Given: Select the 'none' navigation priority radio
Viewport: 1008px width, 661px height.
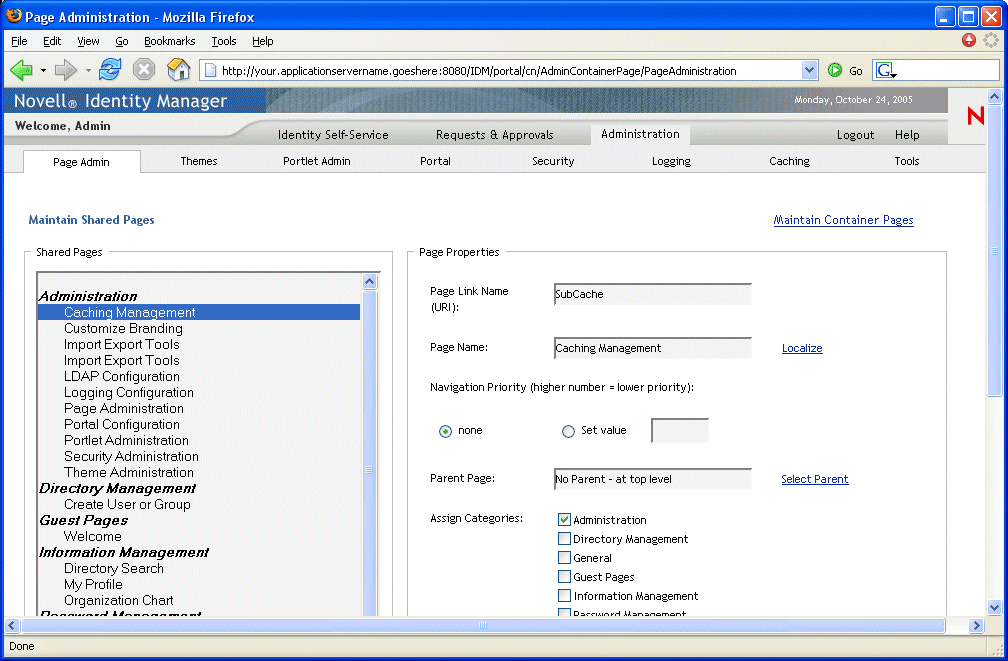Looking at the screenshot, I should point(445,431).
